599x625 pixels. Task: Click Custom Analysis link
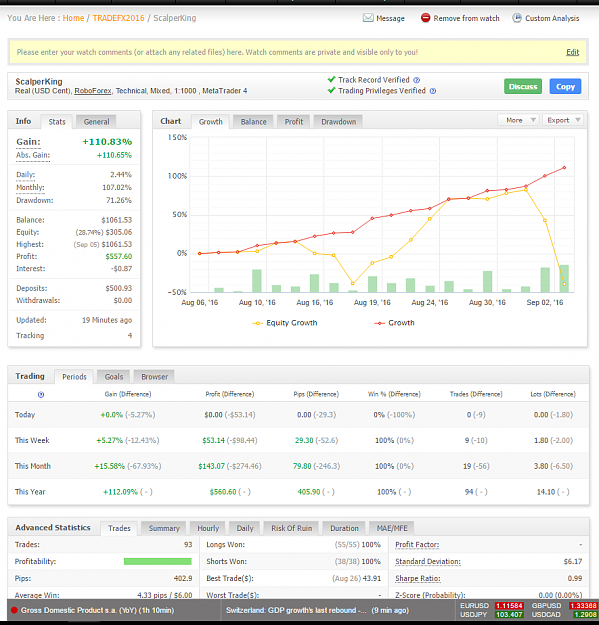click(552, 18)
